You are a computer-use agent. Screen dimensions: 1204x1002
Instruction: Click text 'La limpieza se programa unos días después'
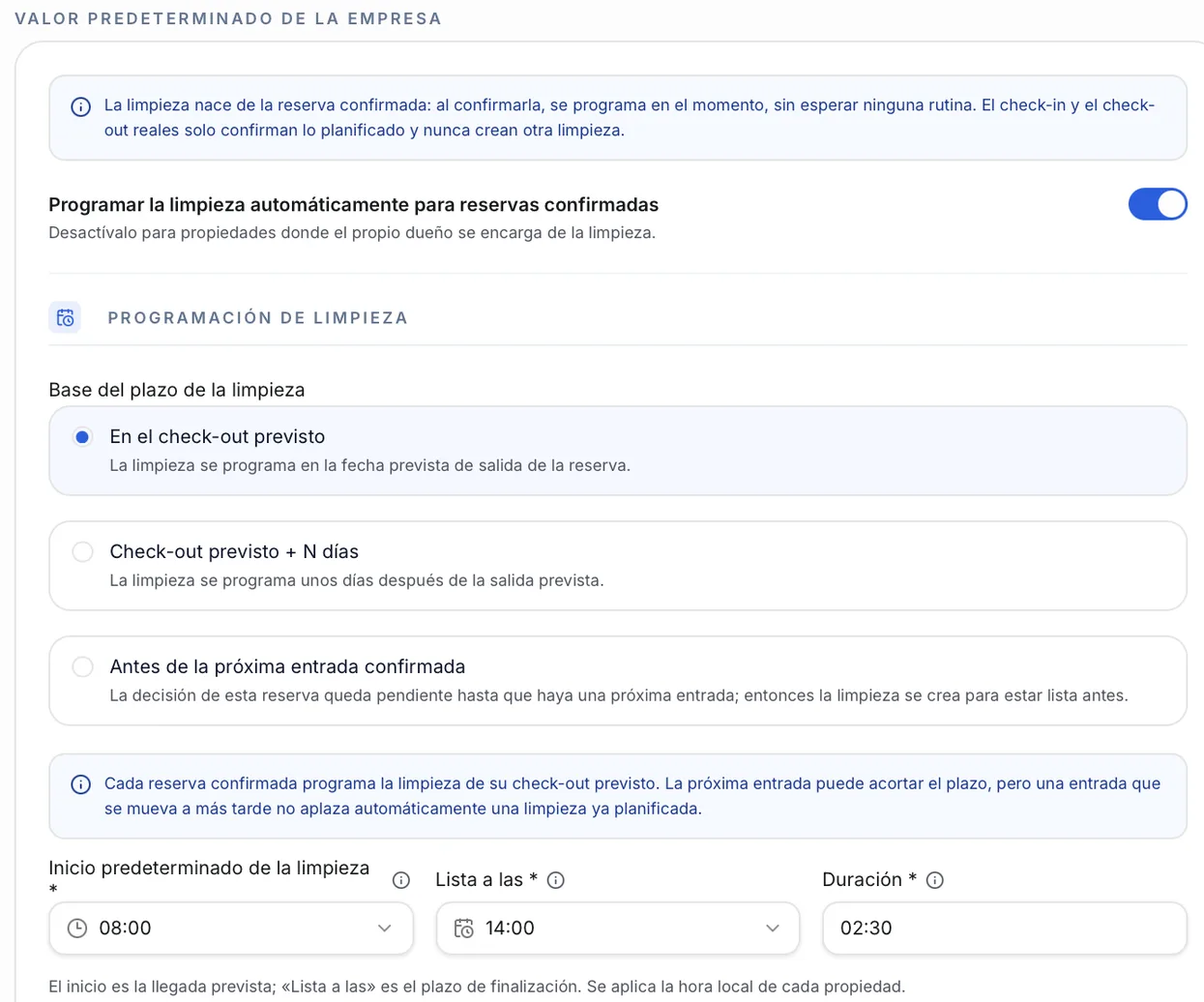point(357,580)
